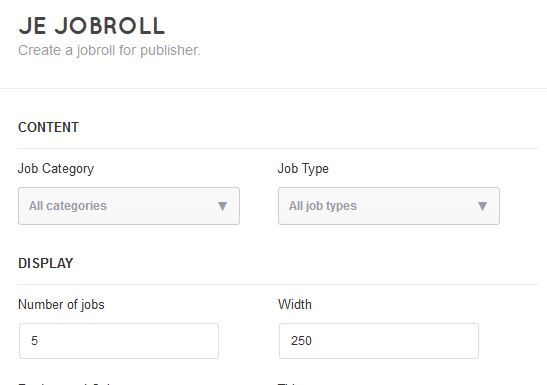
Task: Click the arrow icon beside All categories
Action: click(222, 206)
